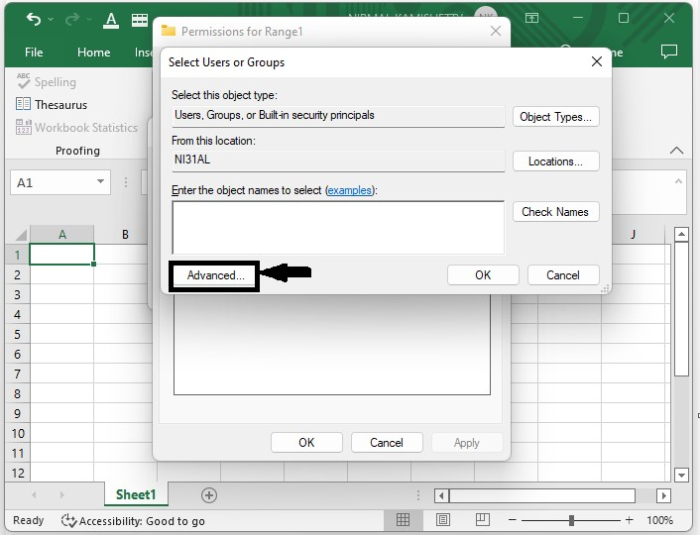Click the Advanced... button

(x=215, y=275)
